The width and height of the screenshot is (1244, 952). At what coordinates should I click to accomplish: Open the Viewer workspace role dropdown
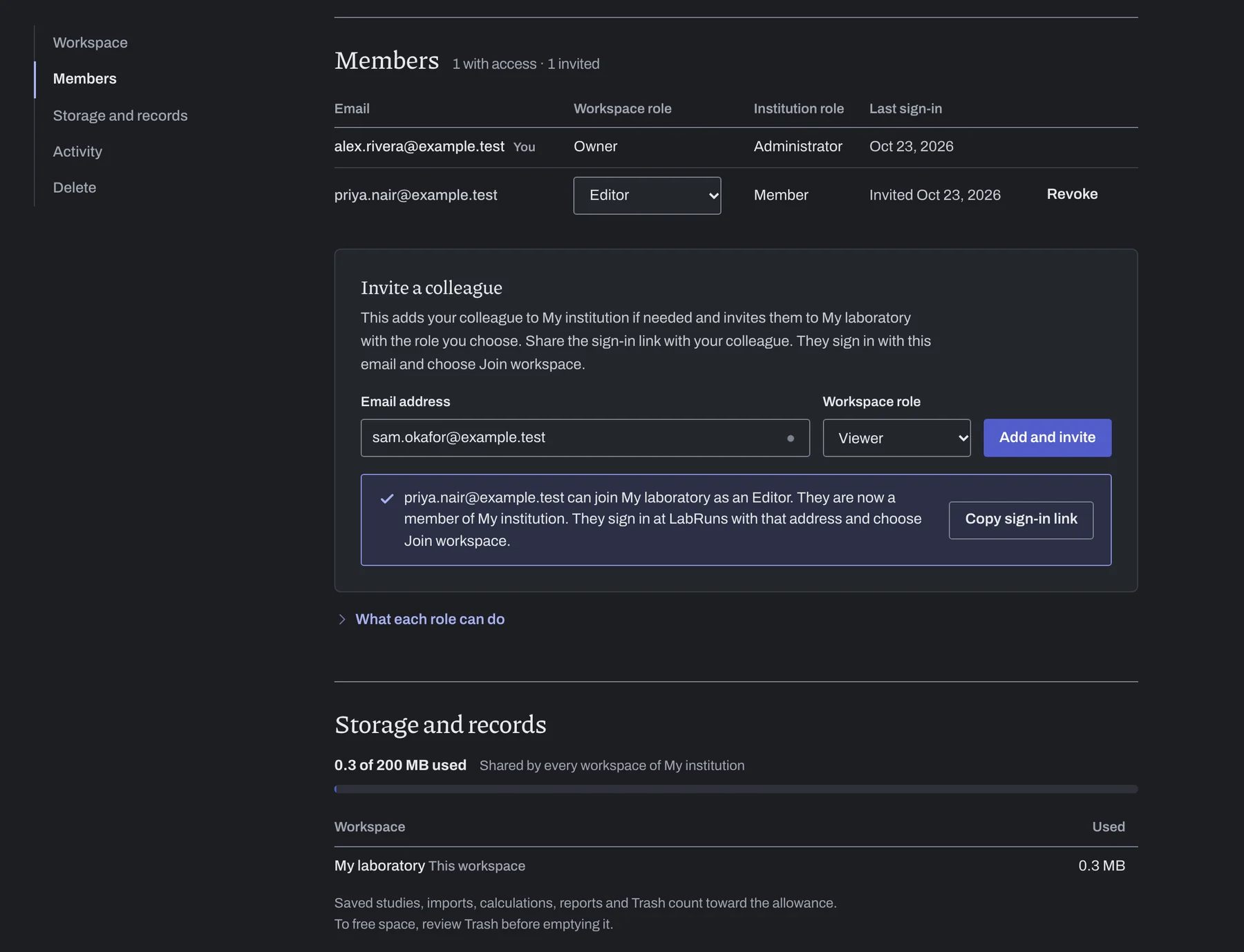point(896,438)
